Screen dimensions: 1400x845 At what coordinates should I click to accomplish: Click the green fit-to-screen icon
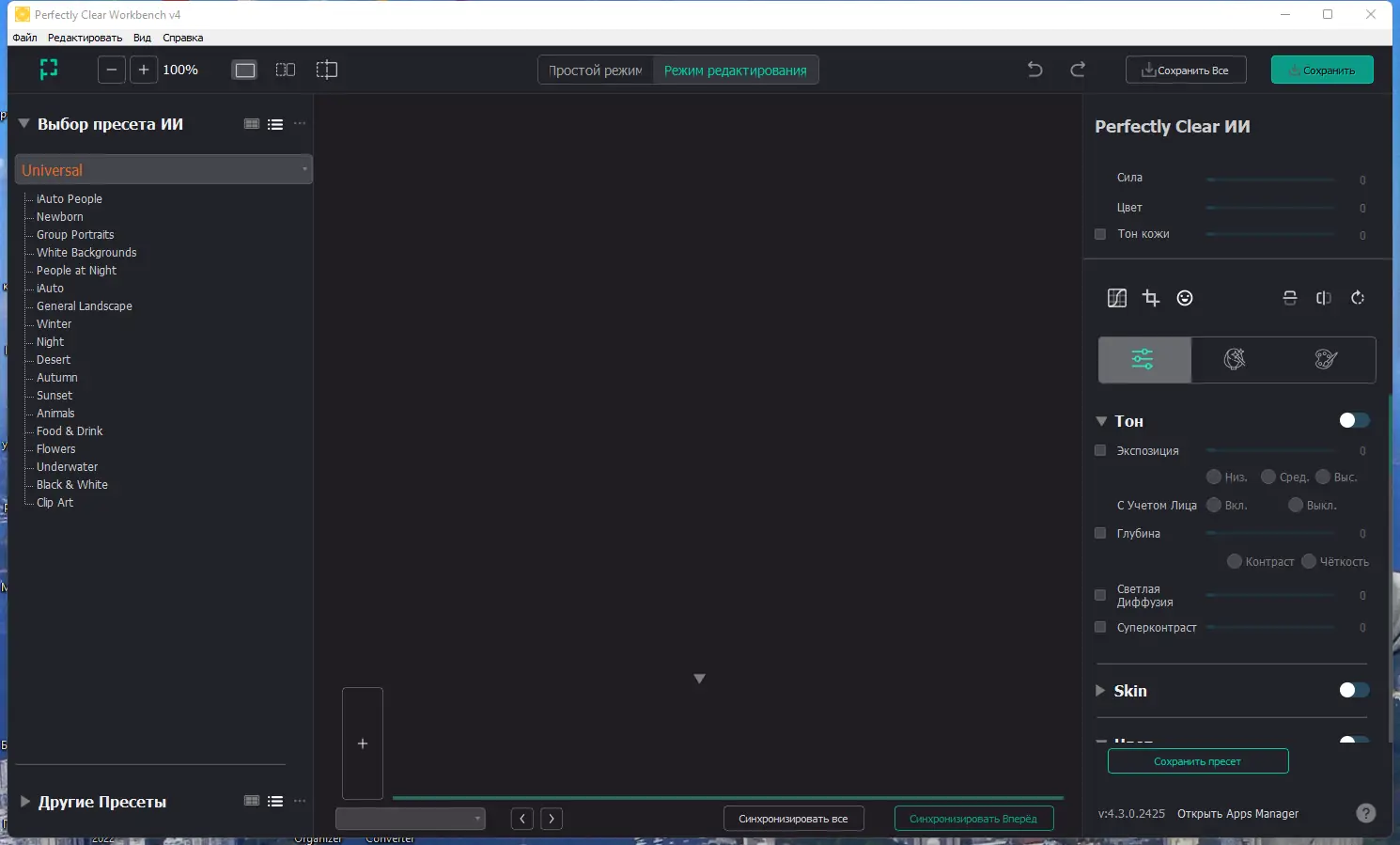coord(49,70)
